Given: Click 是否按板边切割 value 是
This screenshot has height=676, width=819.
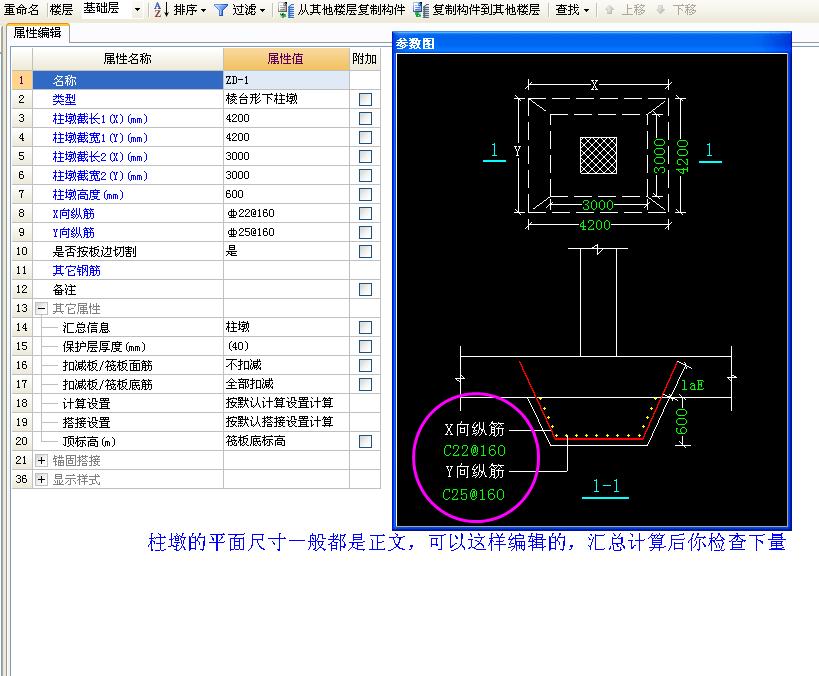Looking at the screenshot, I should (x=286, y=251).
